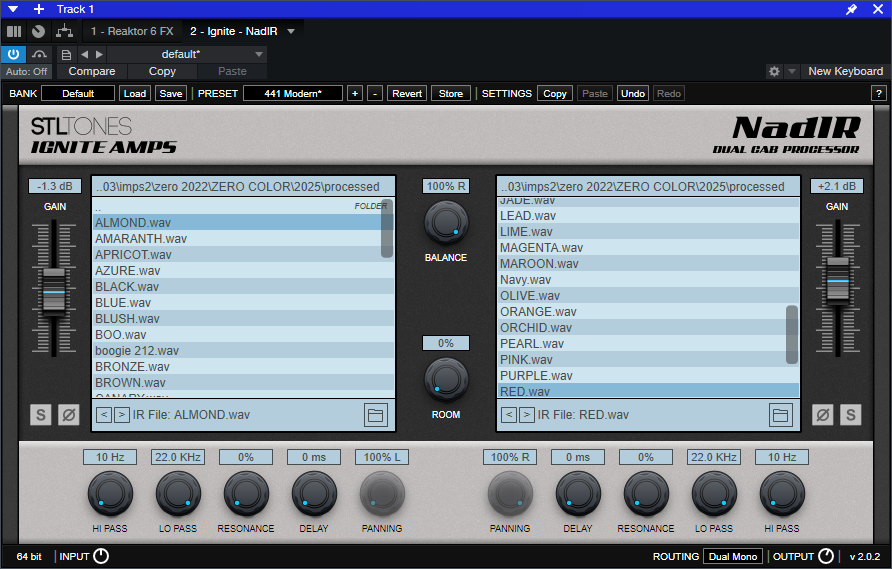Go to the previous host preset
Viewport: 892px width, 569px height.
tap(85, 54)
